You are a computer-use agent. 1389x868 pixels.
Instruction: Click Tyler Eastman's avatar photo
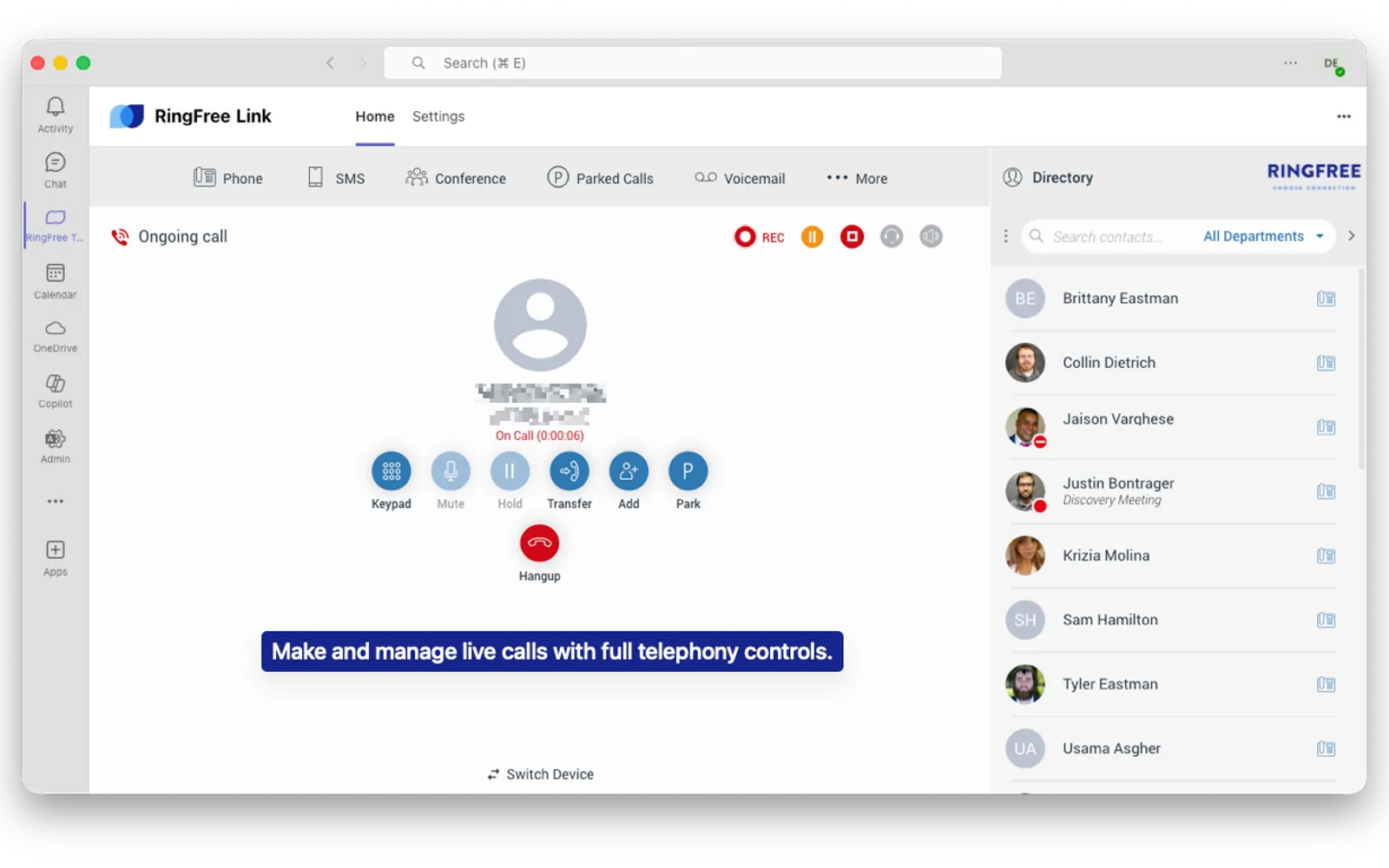[1025, 684]
